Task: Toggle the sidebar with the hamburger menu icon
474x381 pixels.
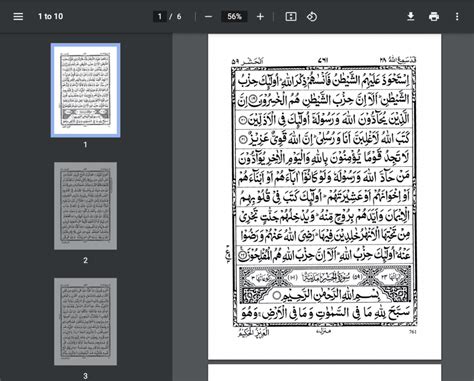Action: (x=18, y=16)
